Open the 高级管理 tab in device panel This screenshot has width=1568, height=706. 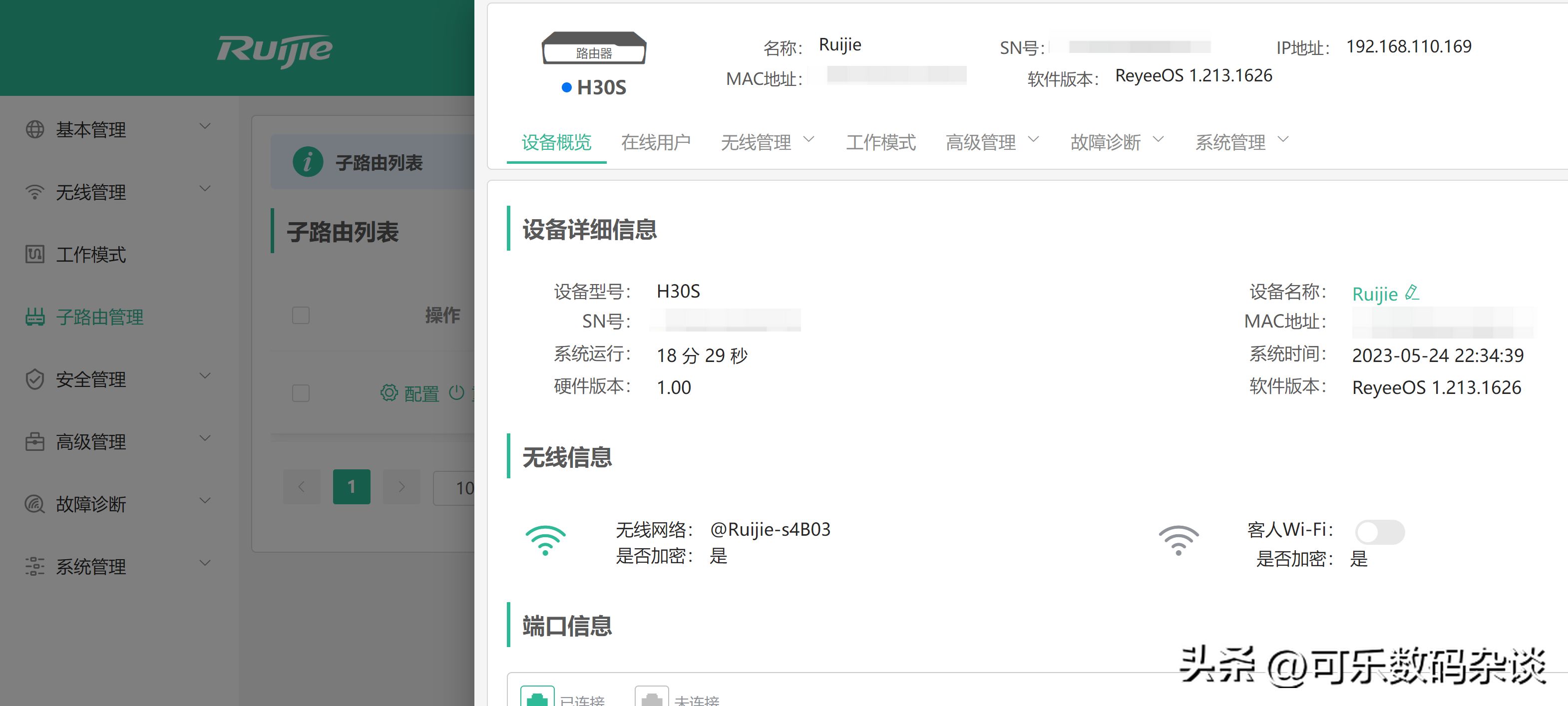pos(981,142)
